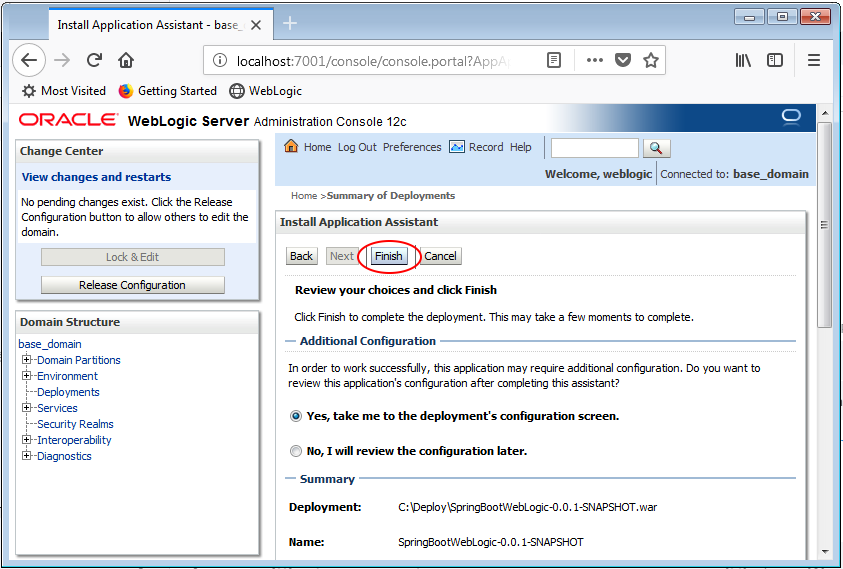This screenshot has height=569, width=843.
Task: Open Domain Partitions link
Action: [78, 360]
